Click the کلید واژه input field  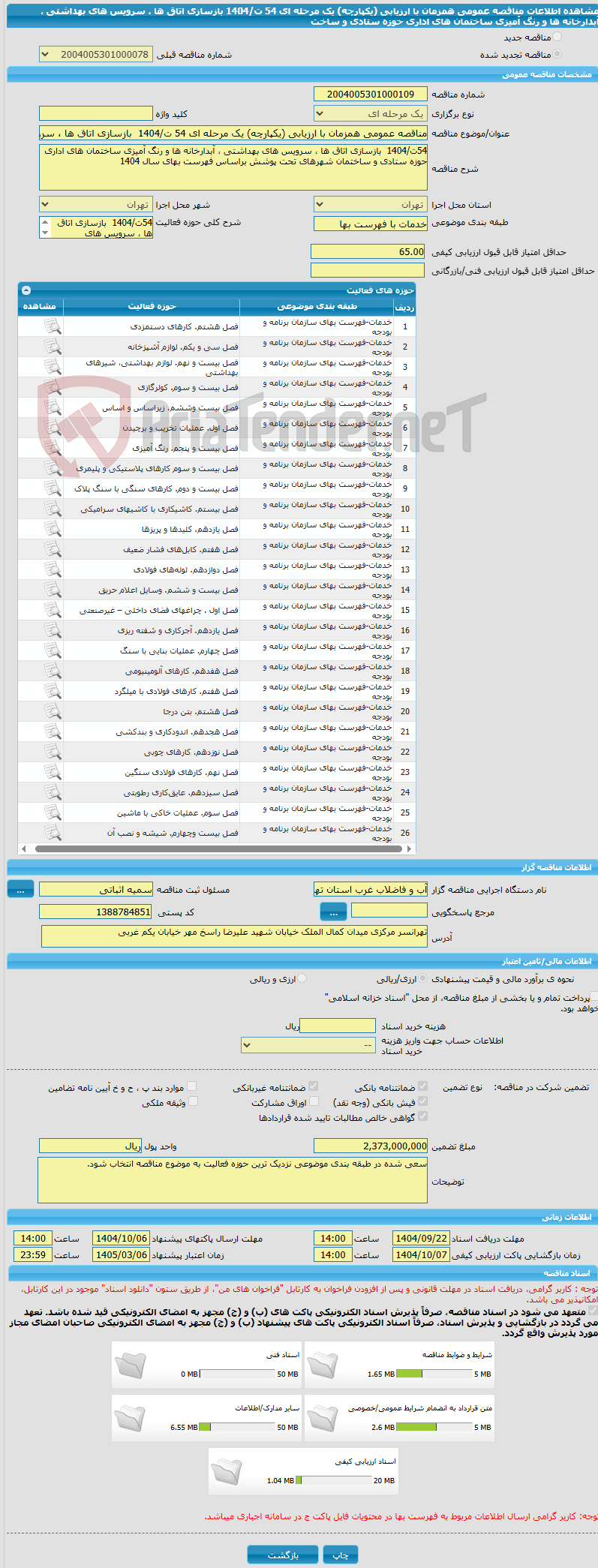[x=95, y=113]
